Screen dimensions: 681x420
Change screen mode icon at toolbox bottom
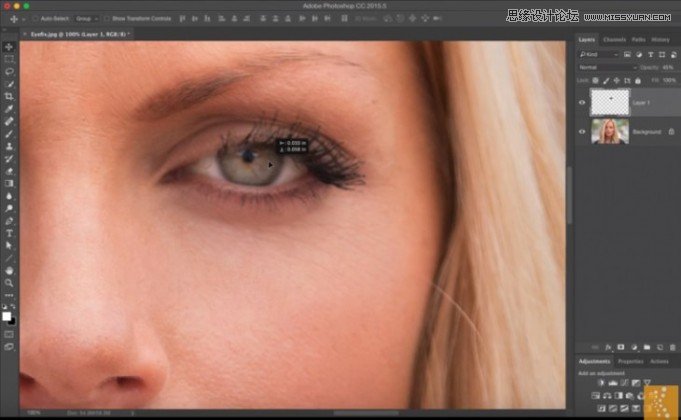point(9,347)
